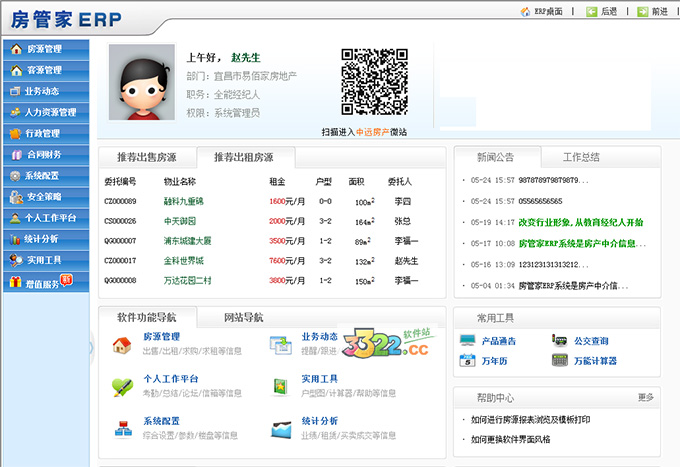The width and height of the screenshot is (680, 467).
Task: Select the 网站导航 tab
Action: tap(244, 317)
